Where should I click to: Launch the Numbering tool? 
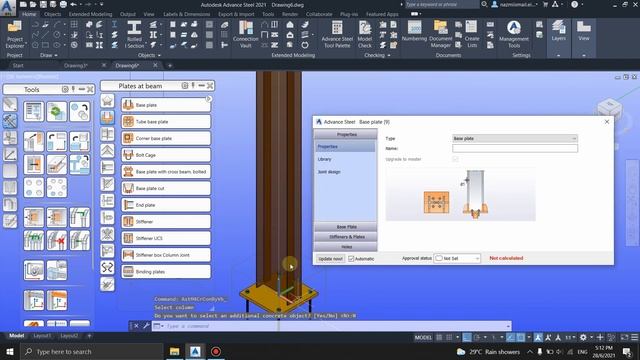pyautogui.click(x=414, y=31)
